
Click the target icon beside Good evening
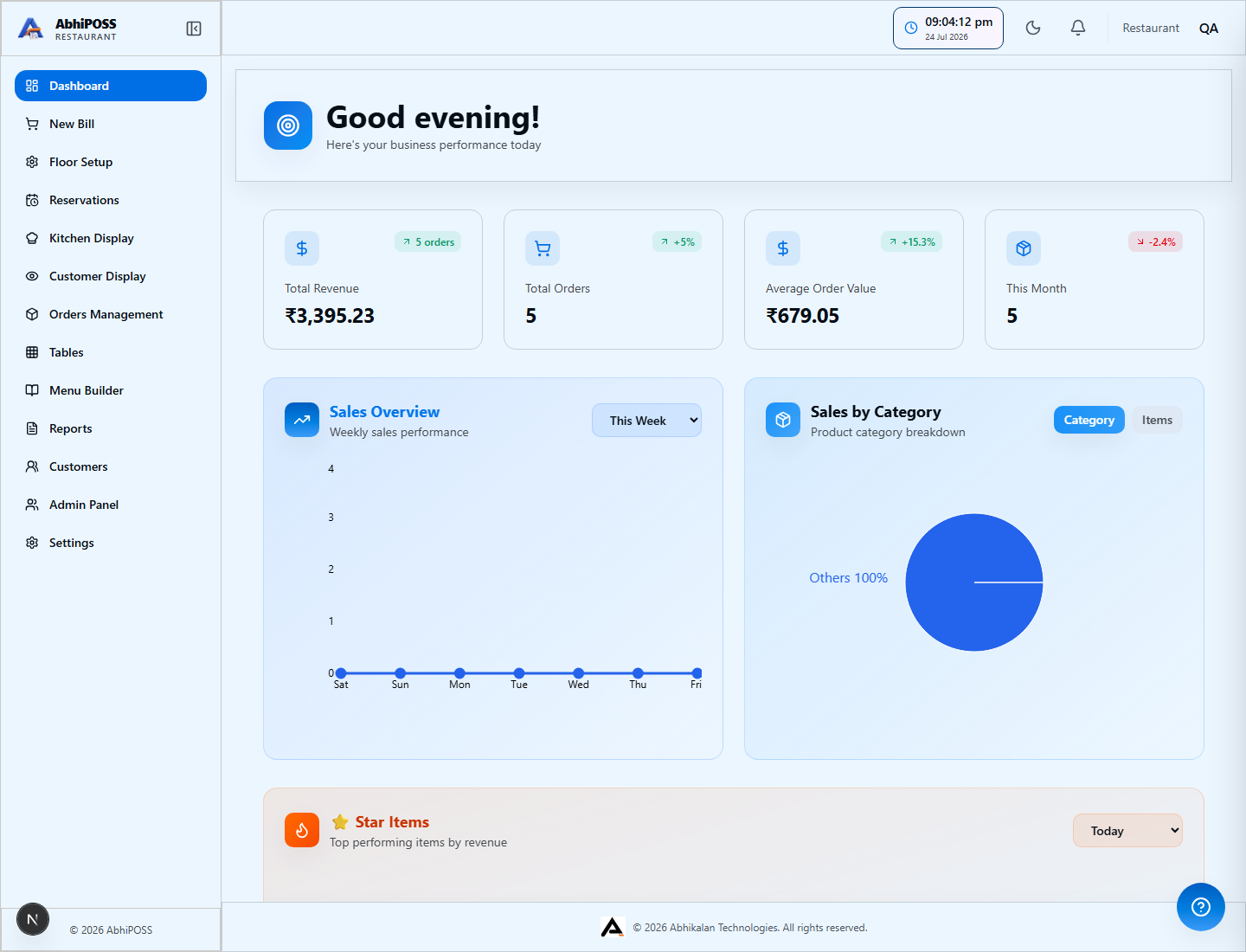tap(288, 125)
